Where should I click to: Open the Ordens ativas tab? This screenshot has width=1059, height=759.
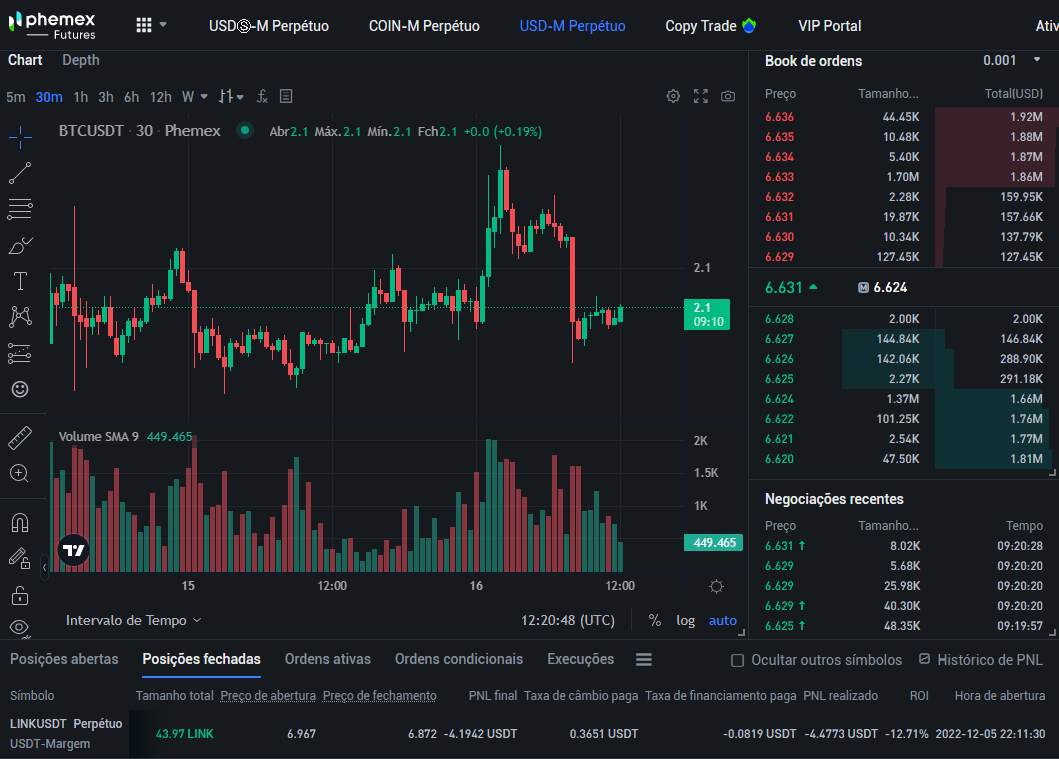click(328, 659)
